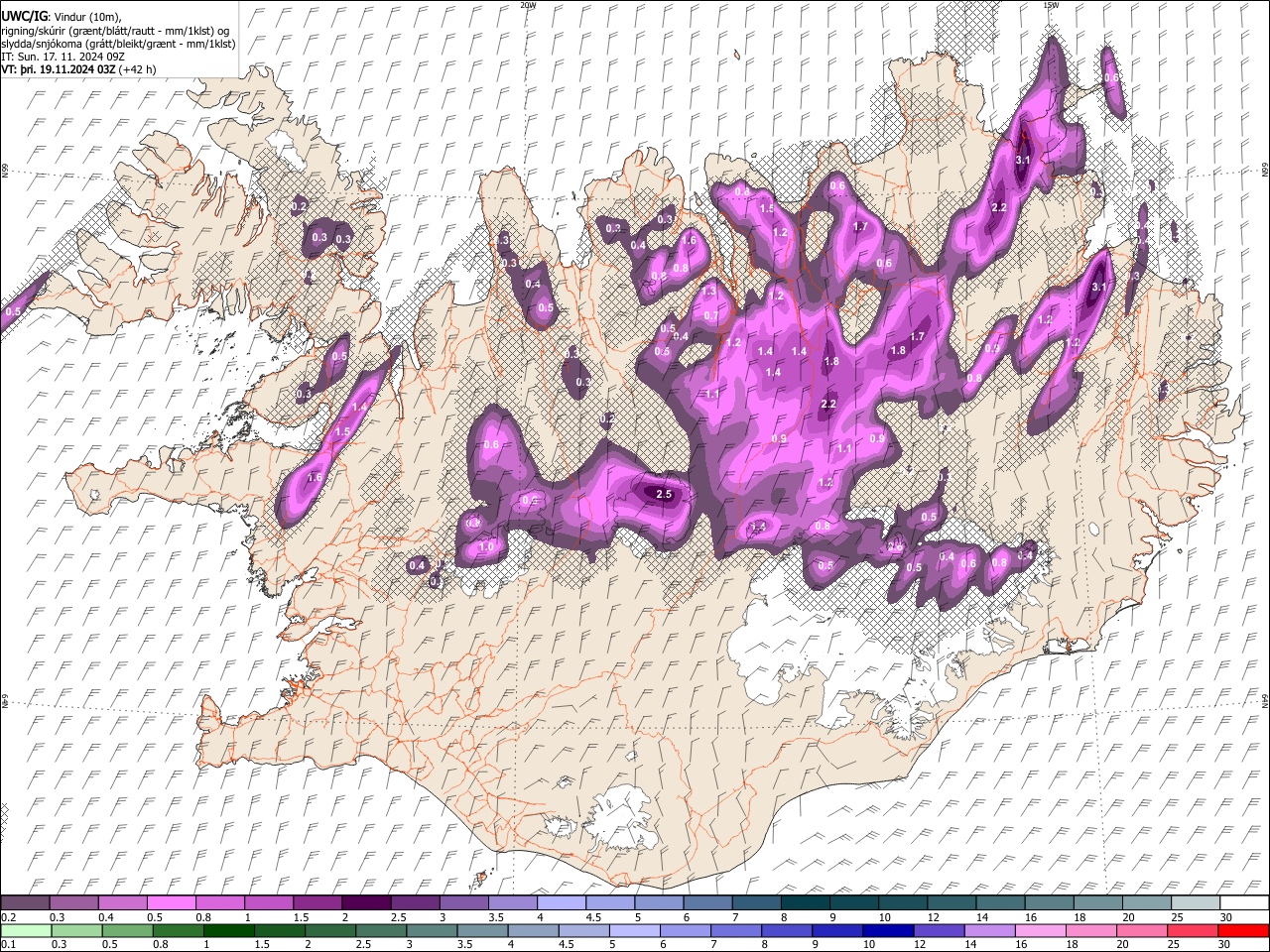Screen dimensions: 1270x952
Task: Pick the darkest purple swatch labeled 2 in purple row
Action: pyautogui.click(x=366, y=902)
